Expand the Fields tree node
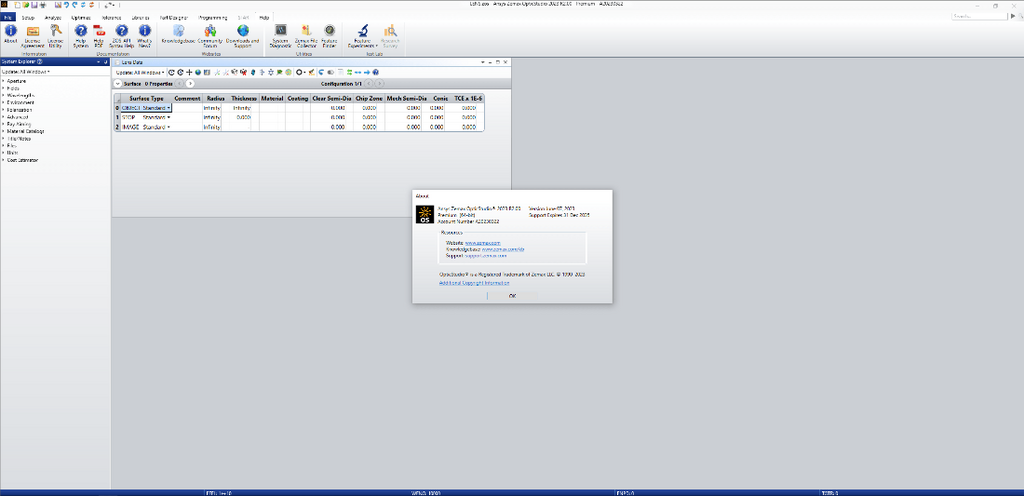This screenshot has height=496, width=1024. (x=3, y=88)
